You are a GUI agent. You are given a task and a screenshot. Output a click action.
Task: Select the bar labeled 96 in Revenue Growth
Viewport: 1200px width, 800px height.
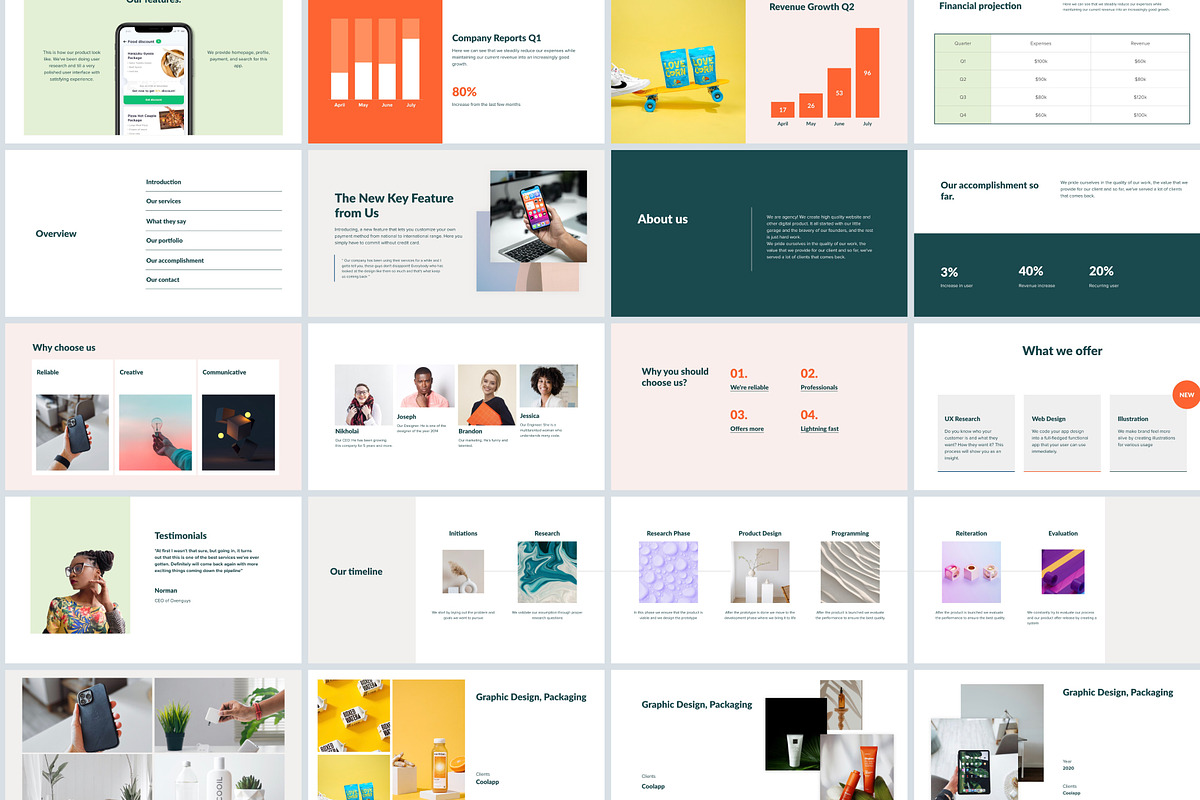[x=867, y=72]
